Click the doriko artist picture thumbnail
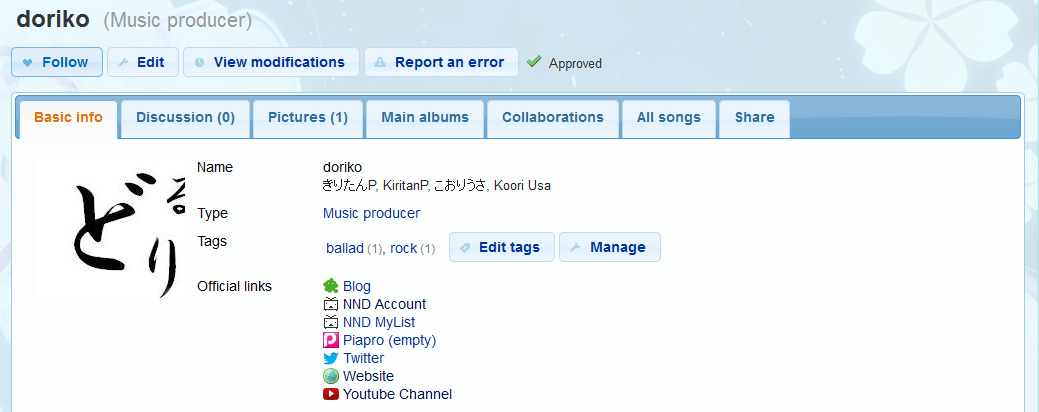Screen dimensions: 1039x412 [x=111, y=228]
